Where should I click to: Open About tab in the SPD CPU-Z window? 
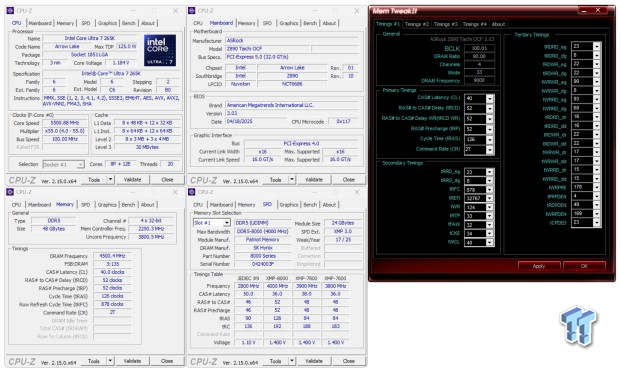(x=329, y=205)
